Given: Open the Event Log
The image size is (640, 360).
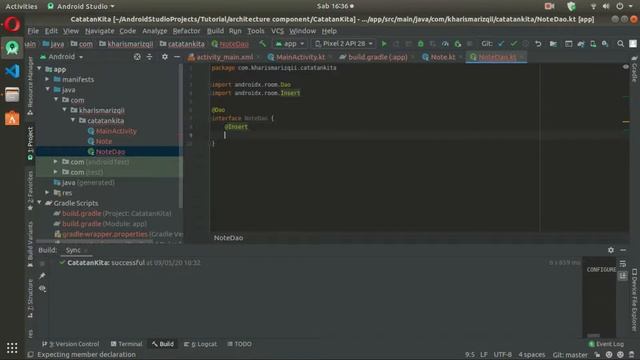Looking at the screenshot, I should (x=606, y=344).
